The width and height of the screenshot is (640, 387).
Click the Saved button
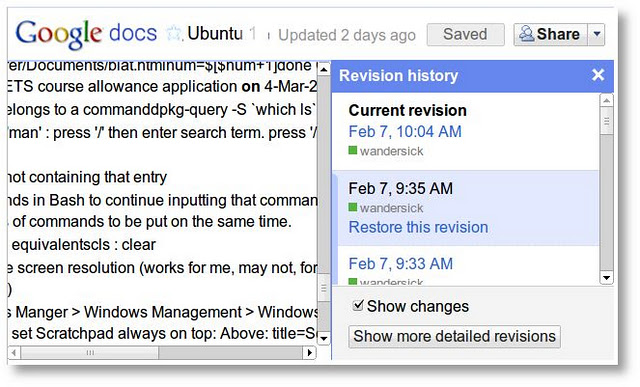[465, 34]
